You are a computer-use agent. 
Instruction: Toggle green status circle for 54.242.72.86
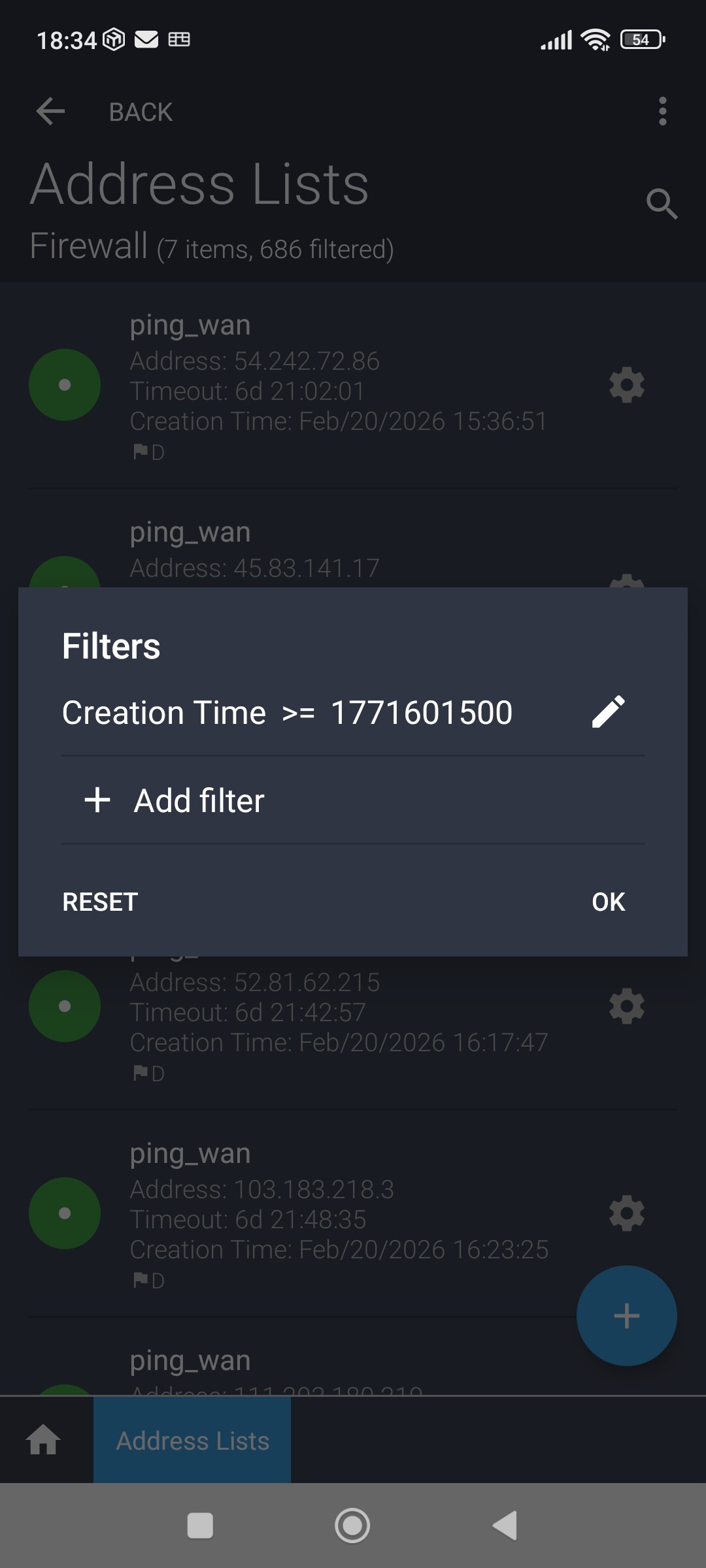(65, 385)
